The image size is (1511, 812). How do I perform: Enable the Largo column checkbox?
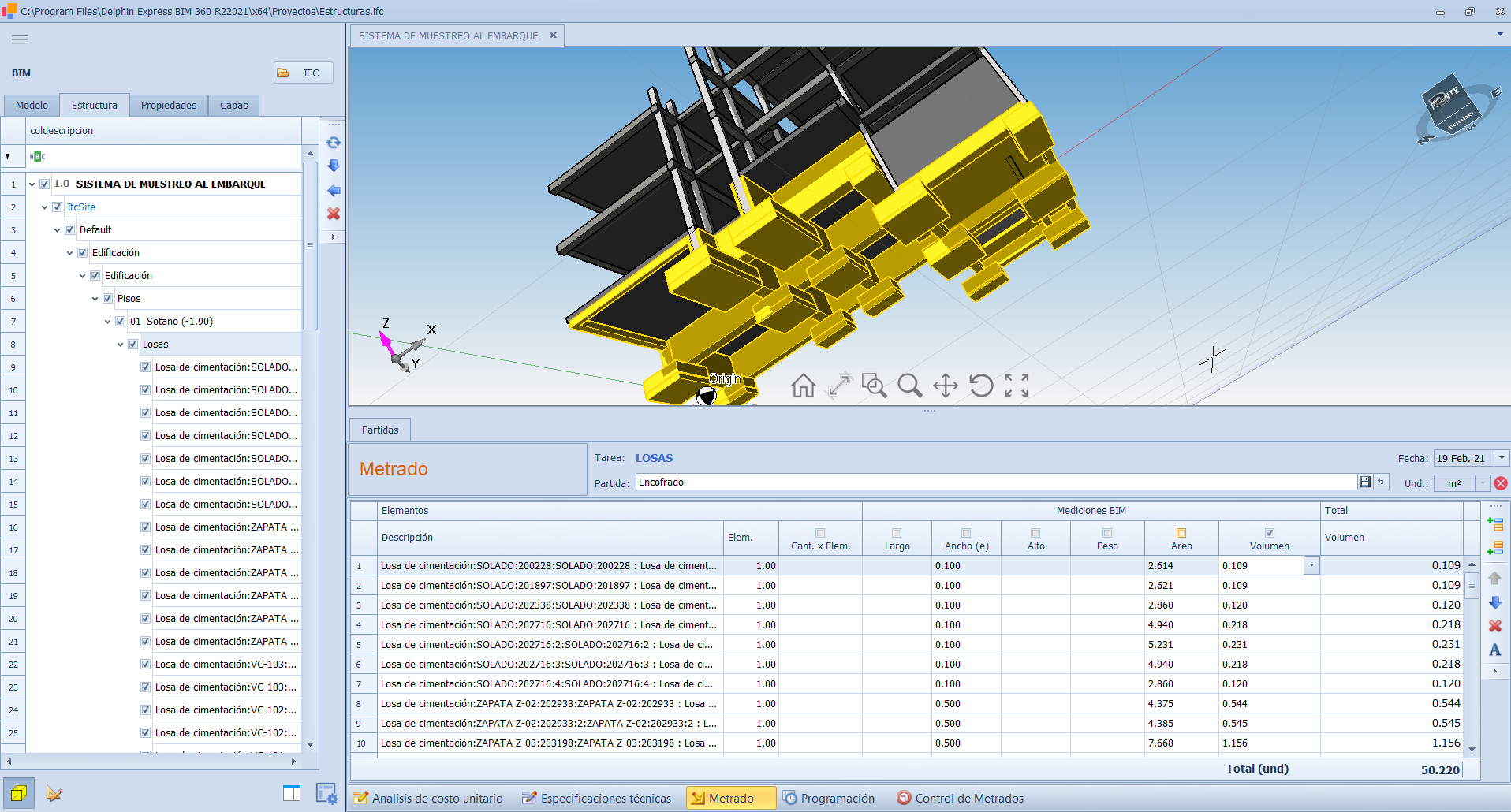coord(897,533)
